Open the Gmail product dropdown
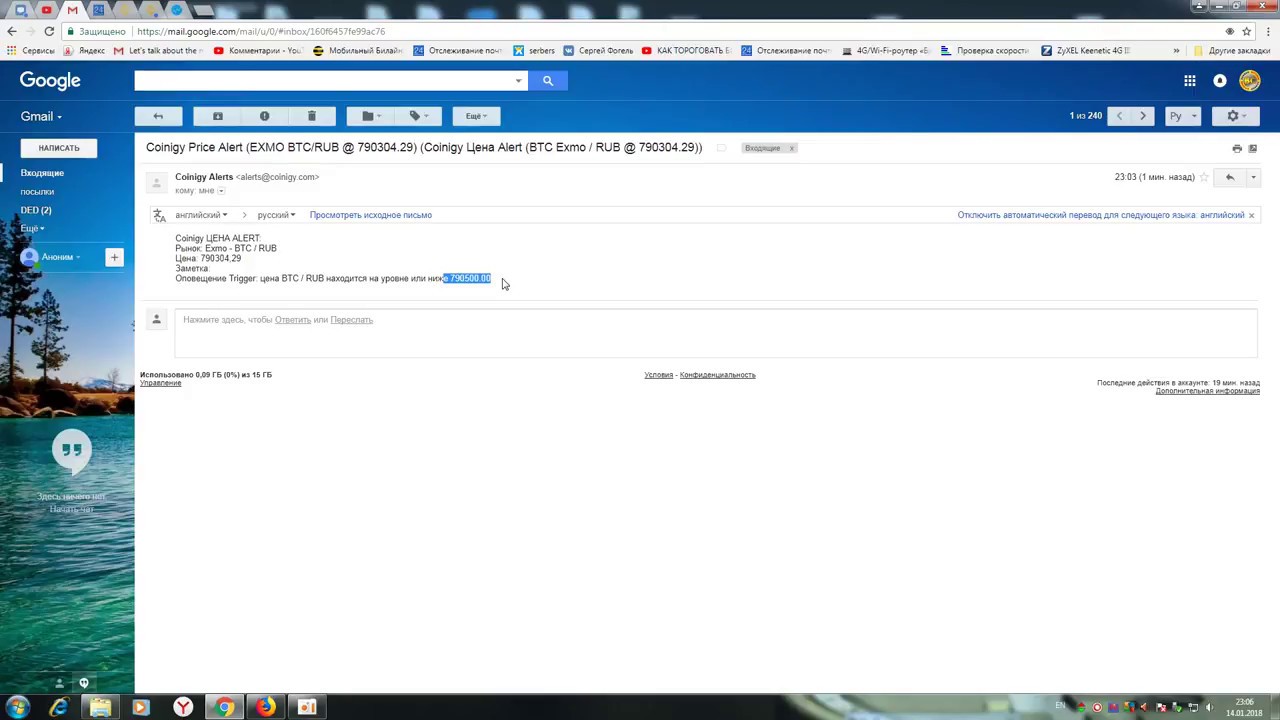 [x=41, y=116]
